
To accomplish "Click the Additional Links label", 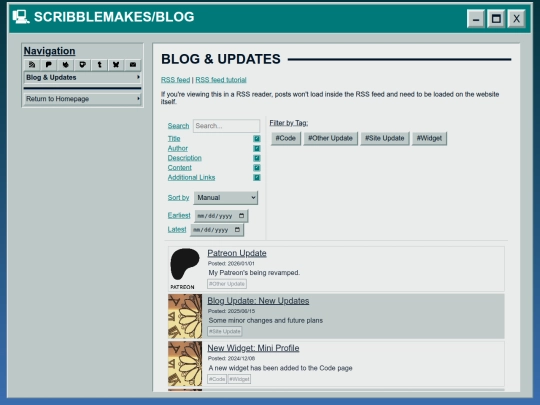I will pos(191,177).
